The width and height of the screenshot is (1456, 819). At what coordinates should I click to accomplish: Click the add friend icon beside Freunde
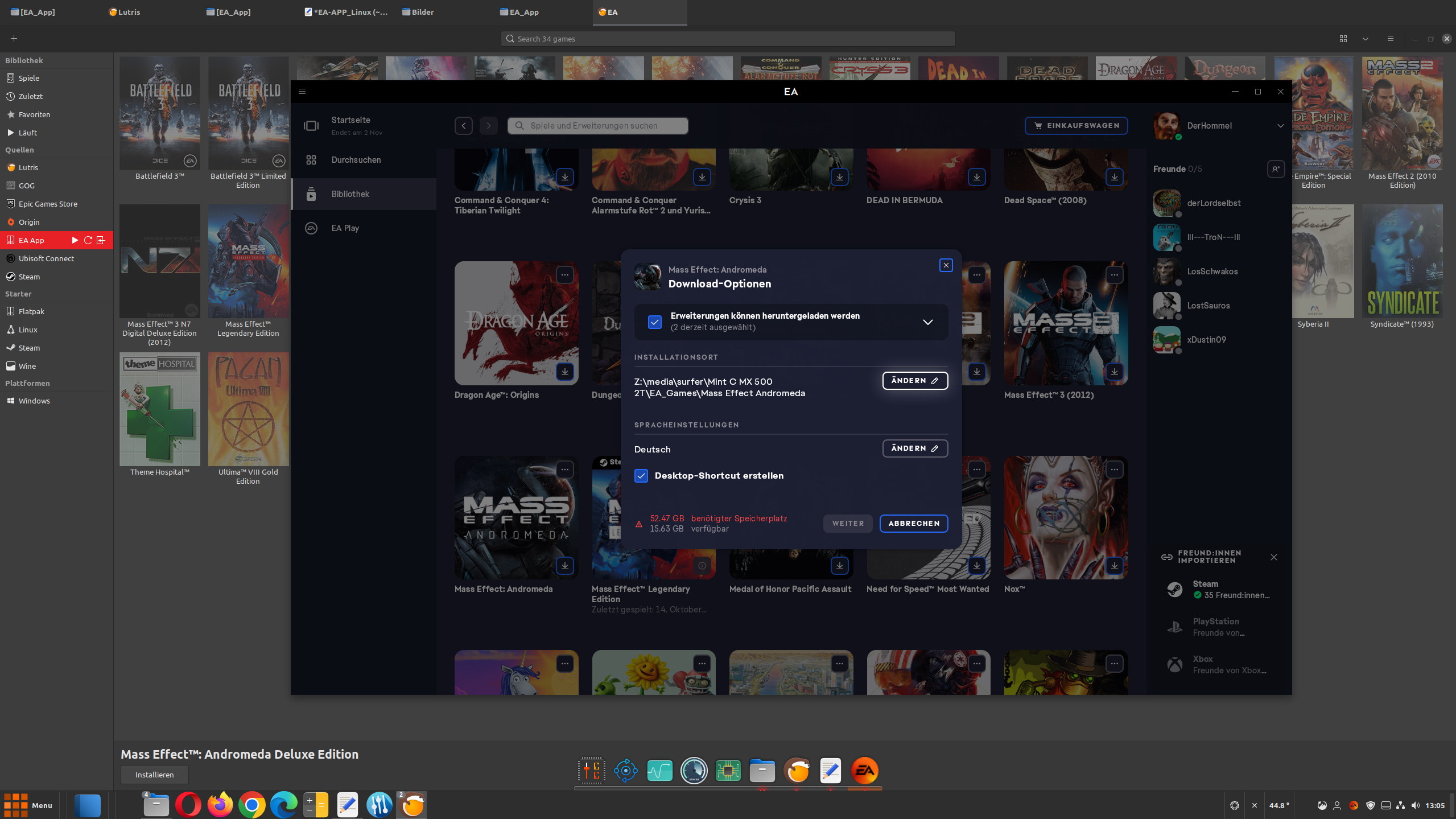[1276, 169]
